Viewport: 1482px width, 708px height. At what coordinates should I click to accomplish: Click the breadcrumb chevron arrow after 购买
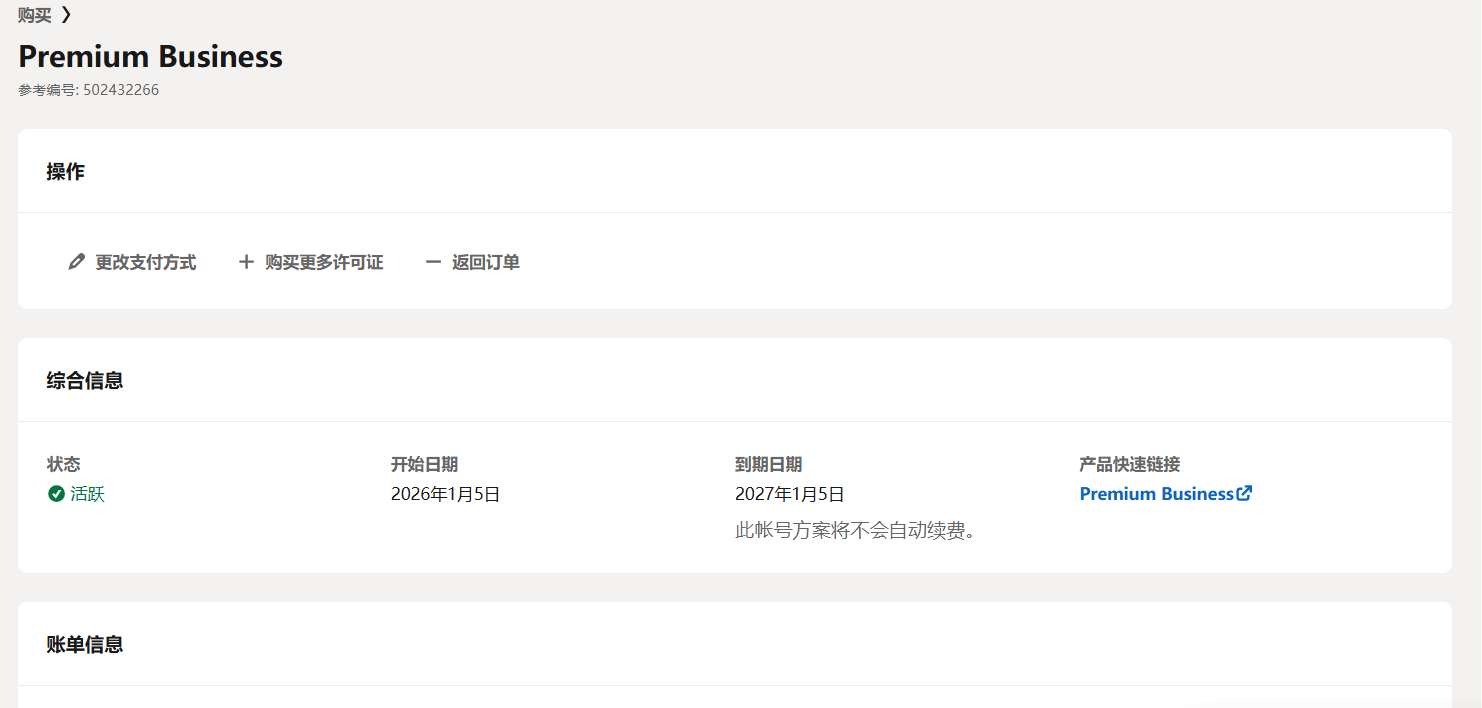[x=66, y=15]
